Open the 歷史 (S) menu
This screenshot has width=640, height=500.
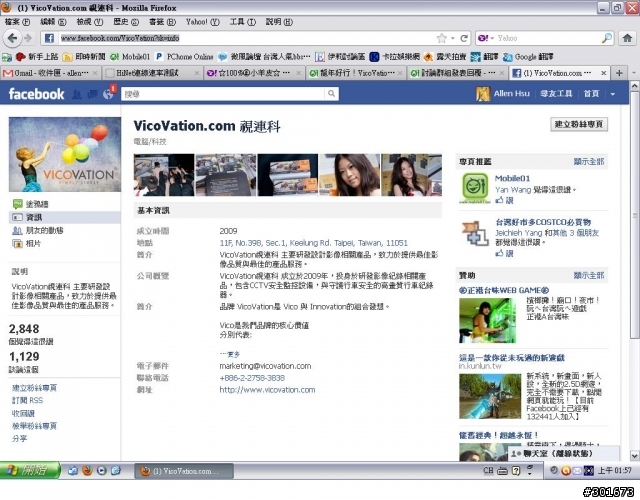[126, 22]
